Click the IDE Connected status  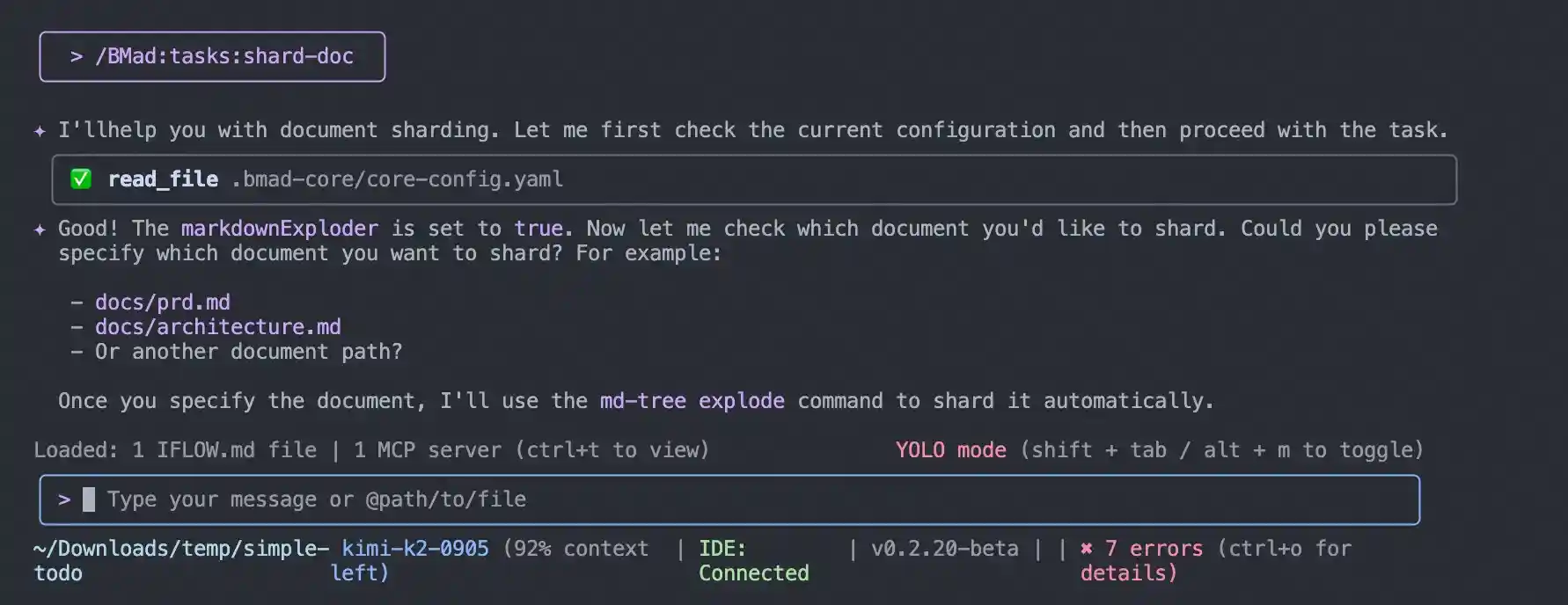(x=753, y=561)
